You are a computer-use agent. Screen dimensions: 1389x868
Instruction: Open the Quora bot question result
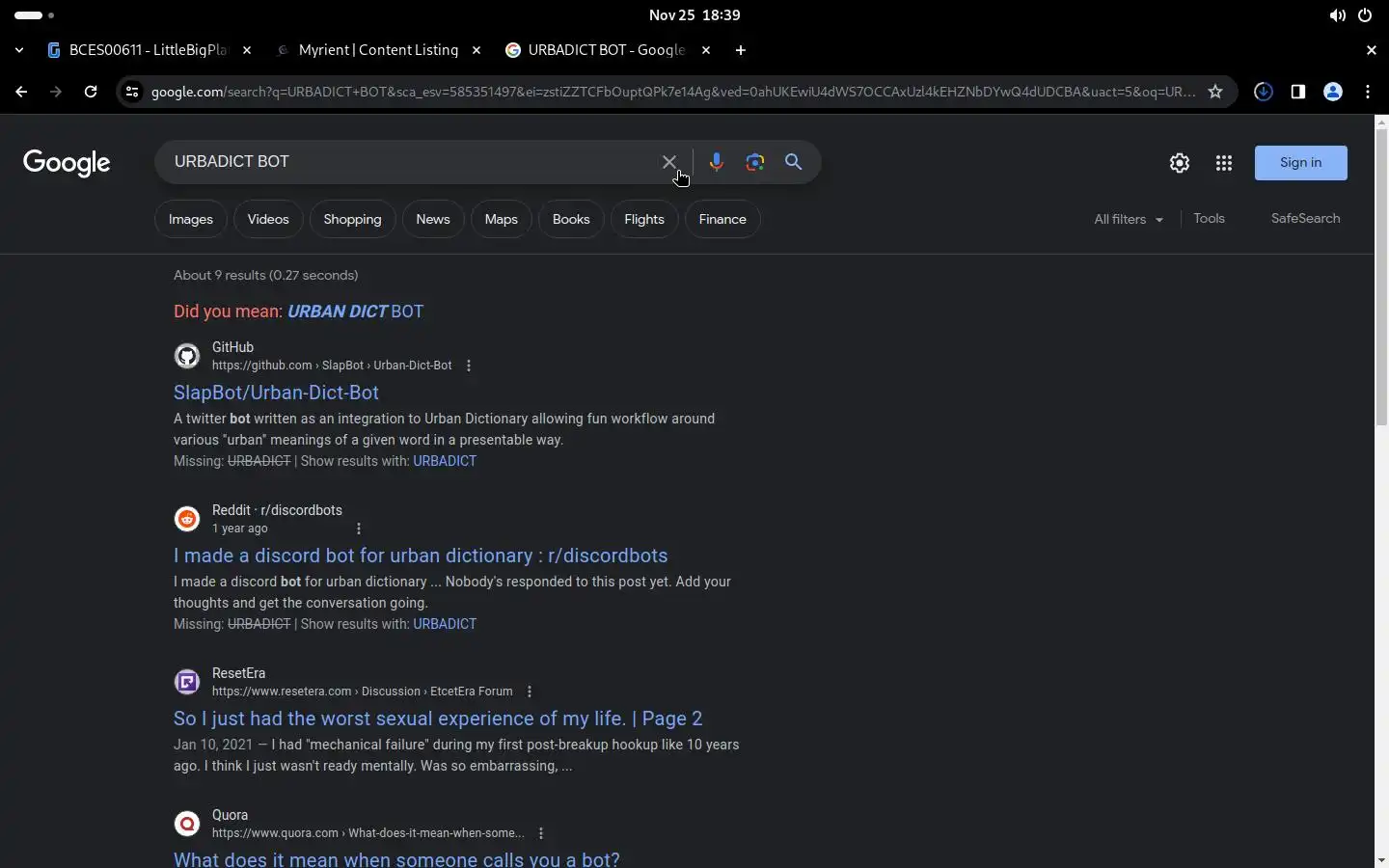pyautogui.click(x=396, y=858)
